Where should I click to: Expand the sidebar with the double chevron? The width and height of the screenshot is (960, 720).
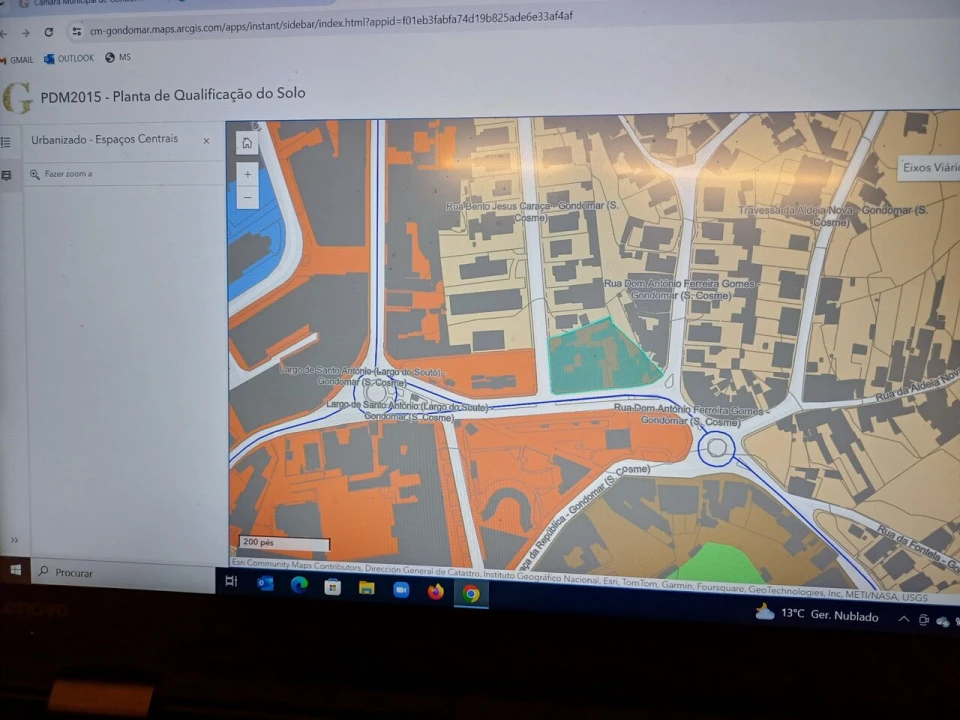14,540
